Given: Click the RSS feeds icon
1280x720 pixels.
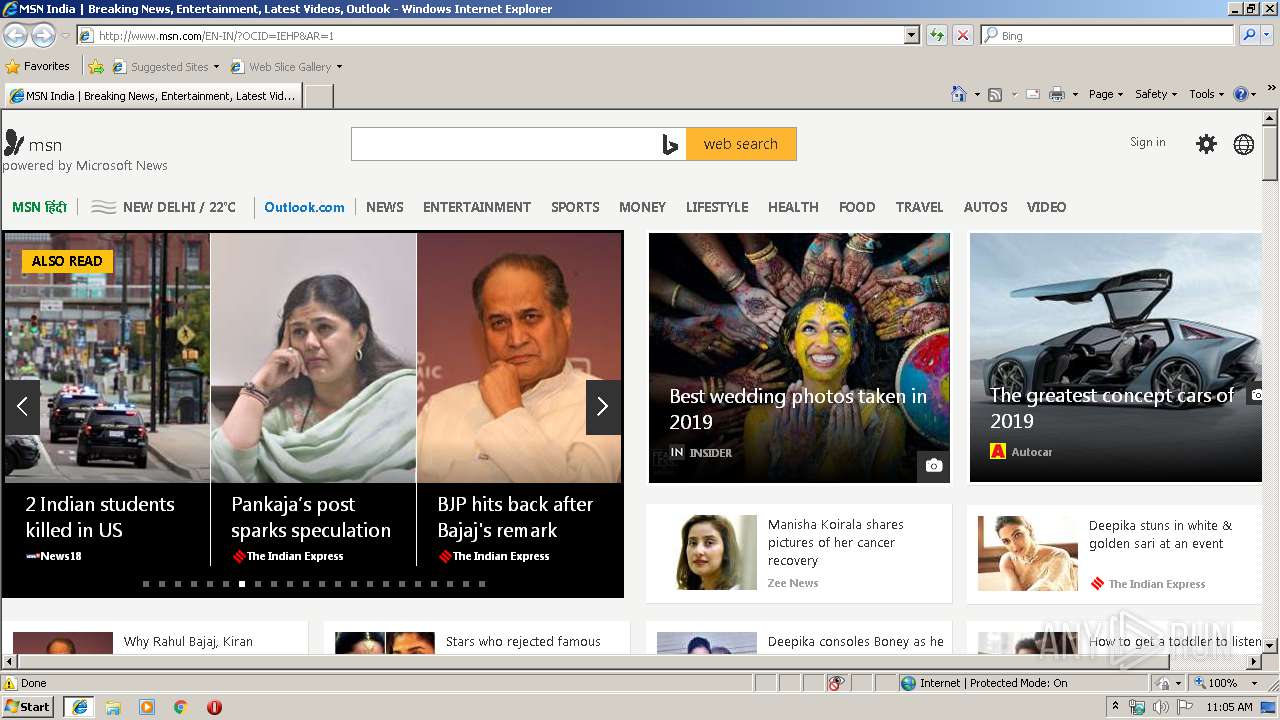Looking at the screenshot, I should 995,94.
